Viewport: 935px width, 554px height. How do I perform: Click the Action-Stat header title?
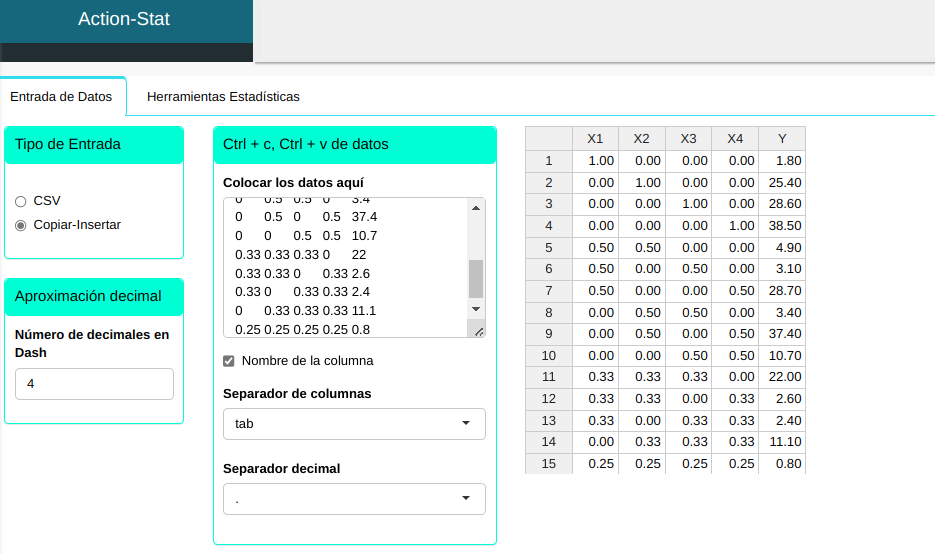click(x=124, y=19)
